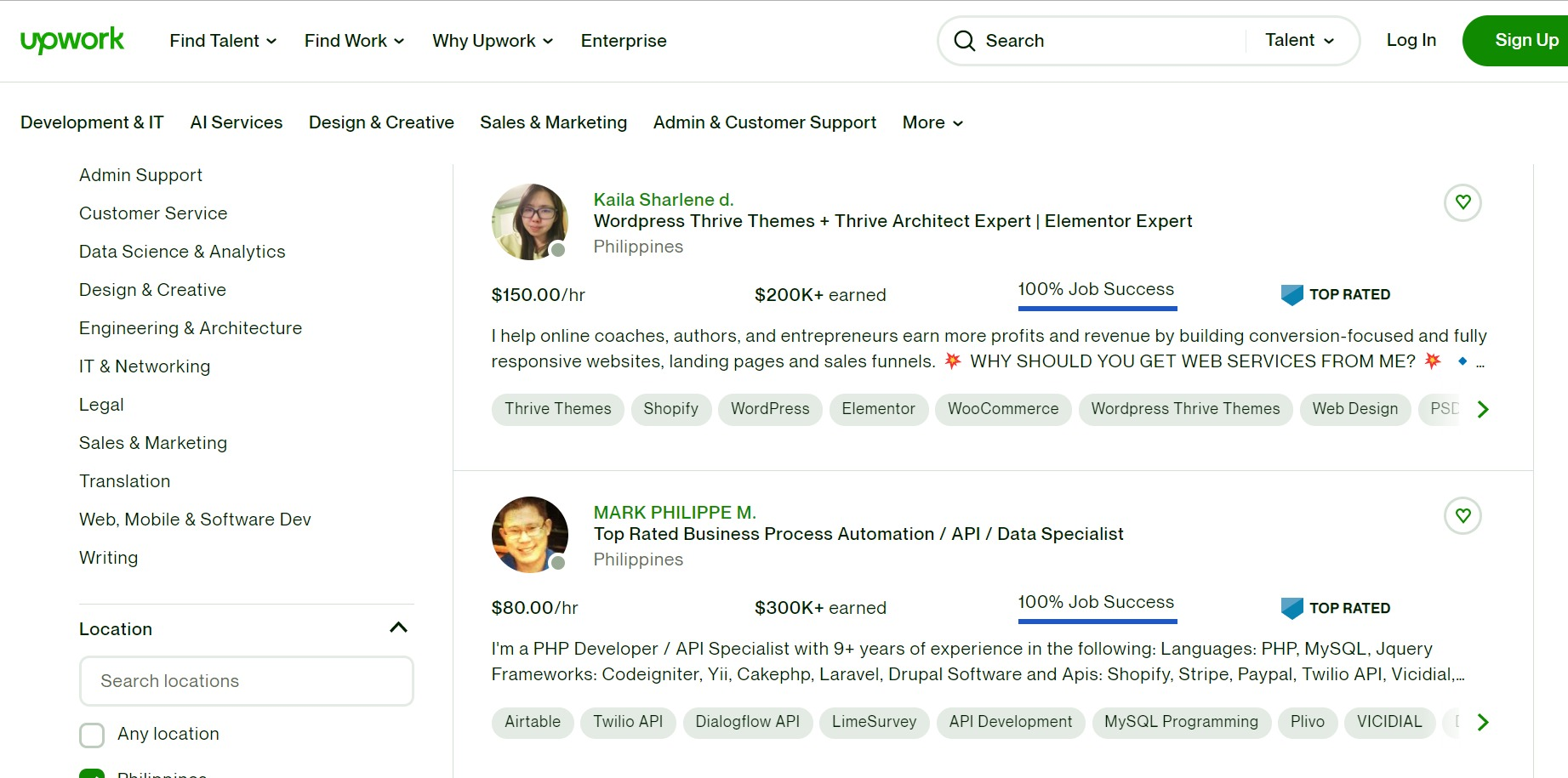The width and height of the screenshot is (1568, 778).
Task: Save Kaila Sharlene d. with heart icon
Action: point(1463,202)
